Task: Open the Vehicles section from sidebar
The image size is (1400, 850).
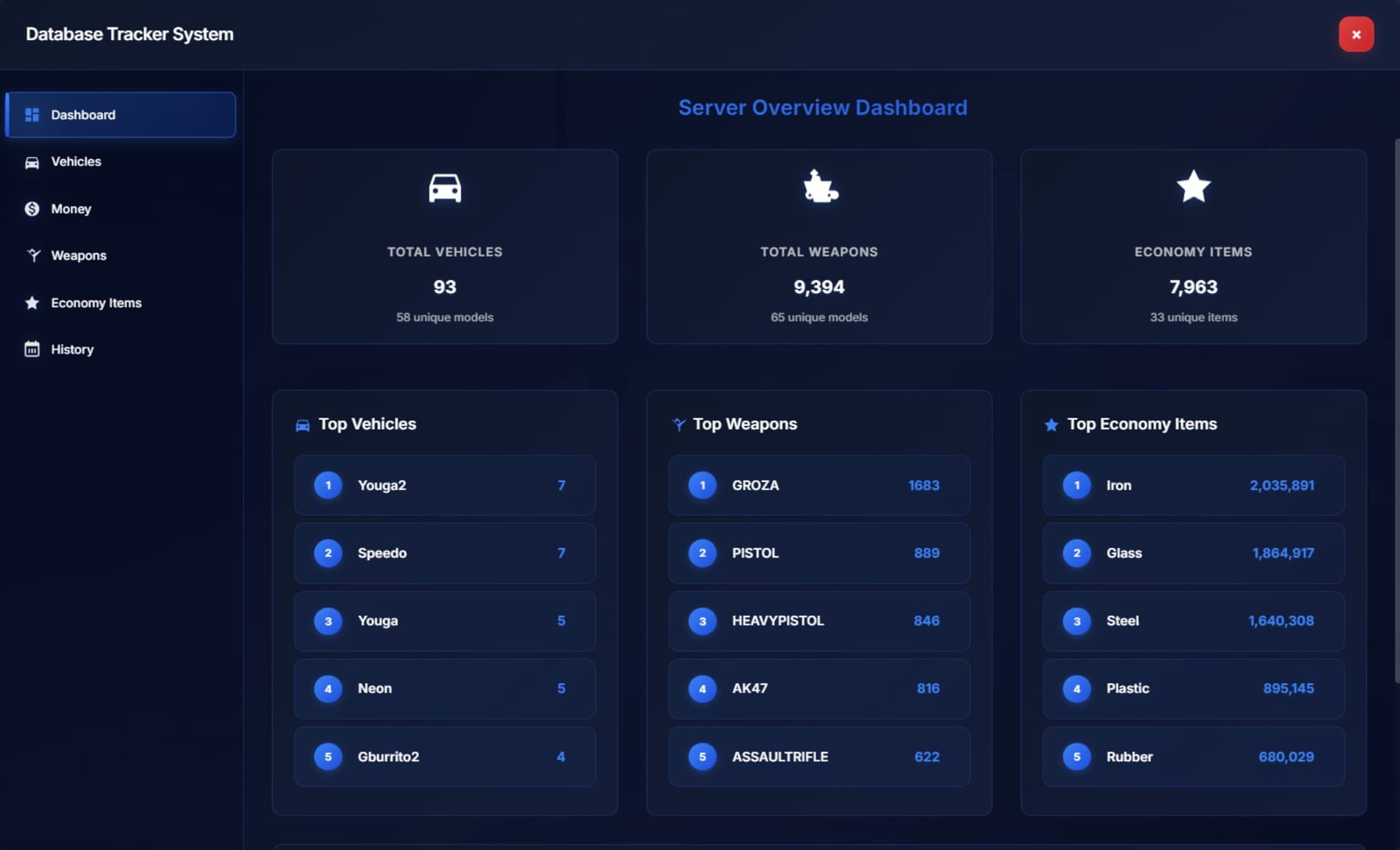Action: (76, 162)
